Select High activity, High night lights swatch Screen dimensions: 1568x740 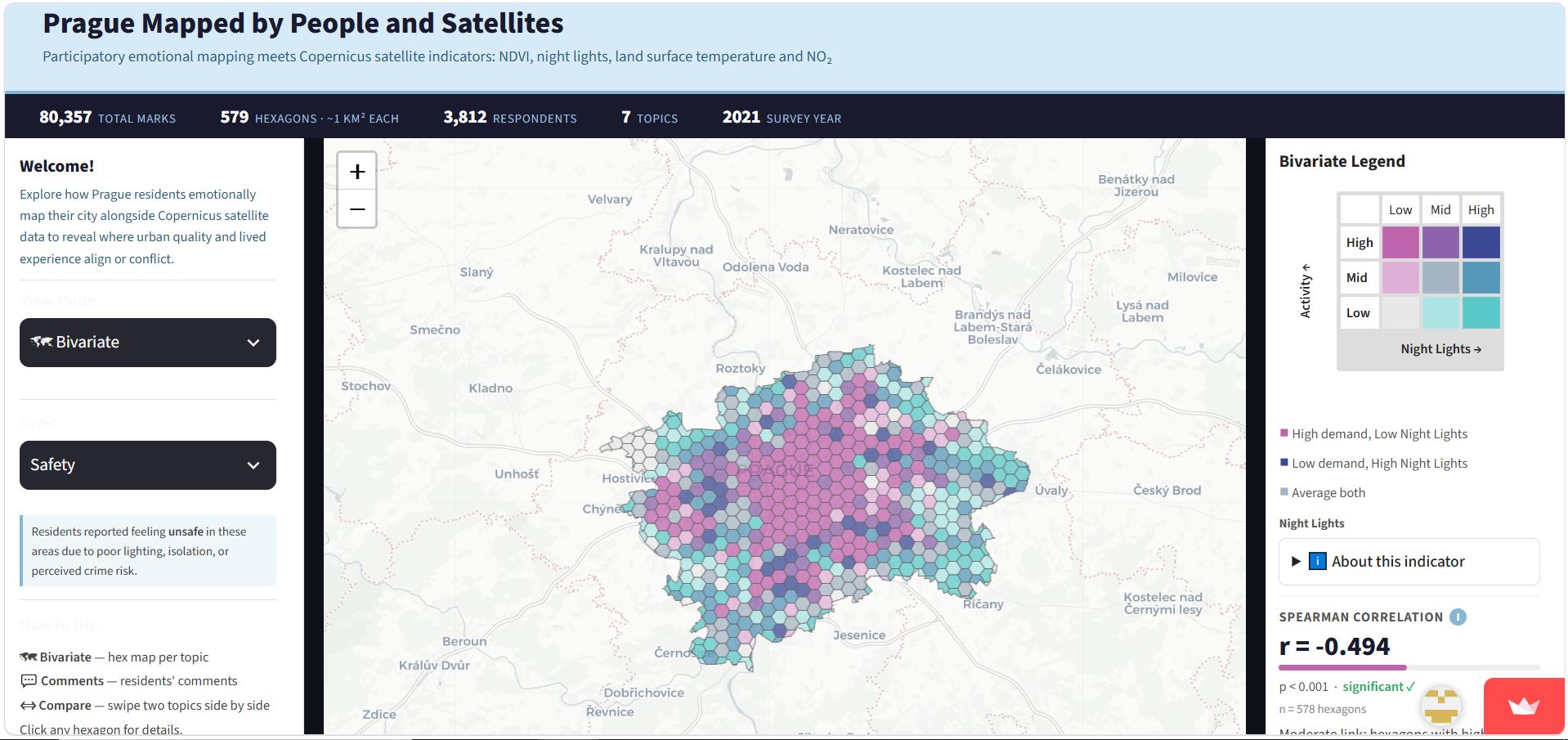[x=1481, y=243]
